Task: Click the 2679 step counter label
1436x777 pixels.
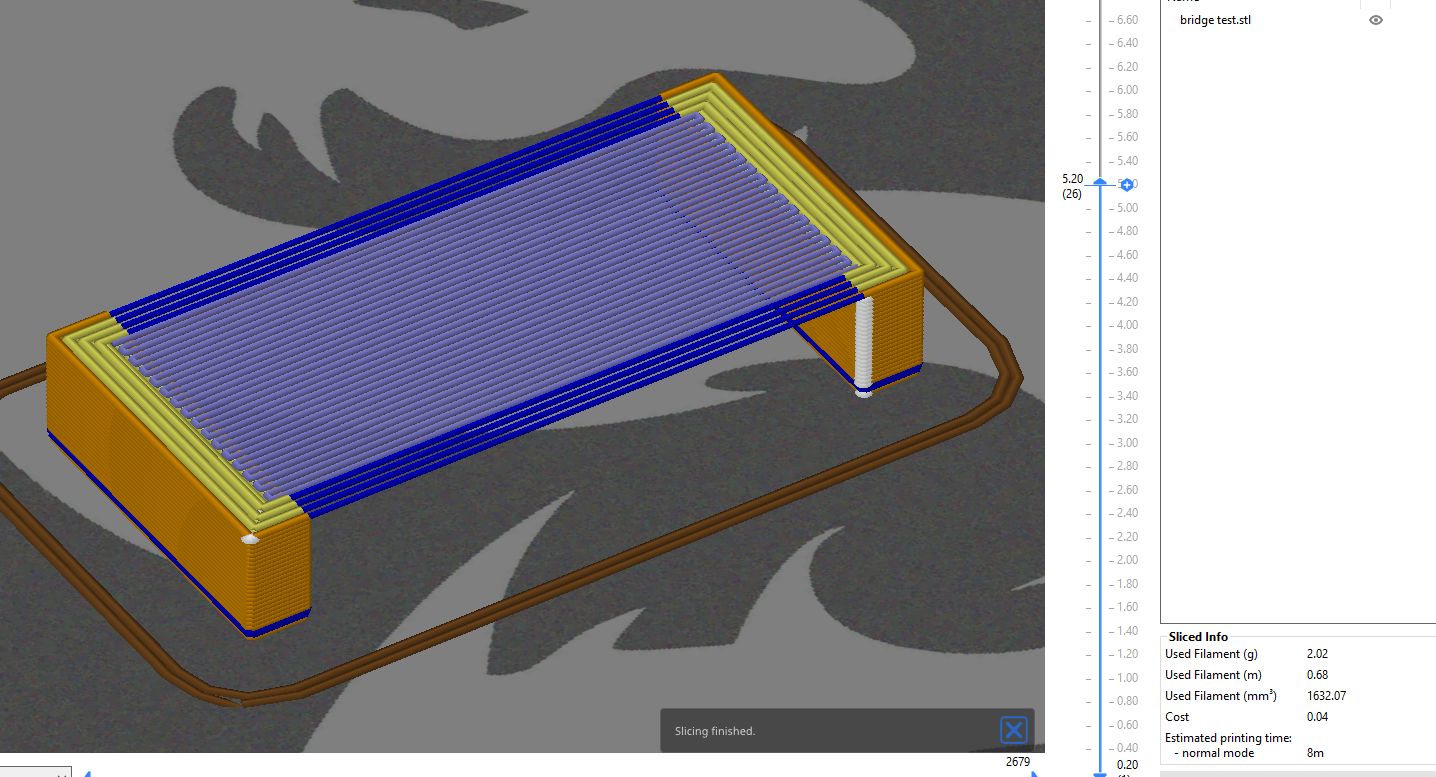Action: click(x=1018, y=761)
